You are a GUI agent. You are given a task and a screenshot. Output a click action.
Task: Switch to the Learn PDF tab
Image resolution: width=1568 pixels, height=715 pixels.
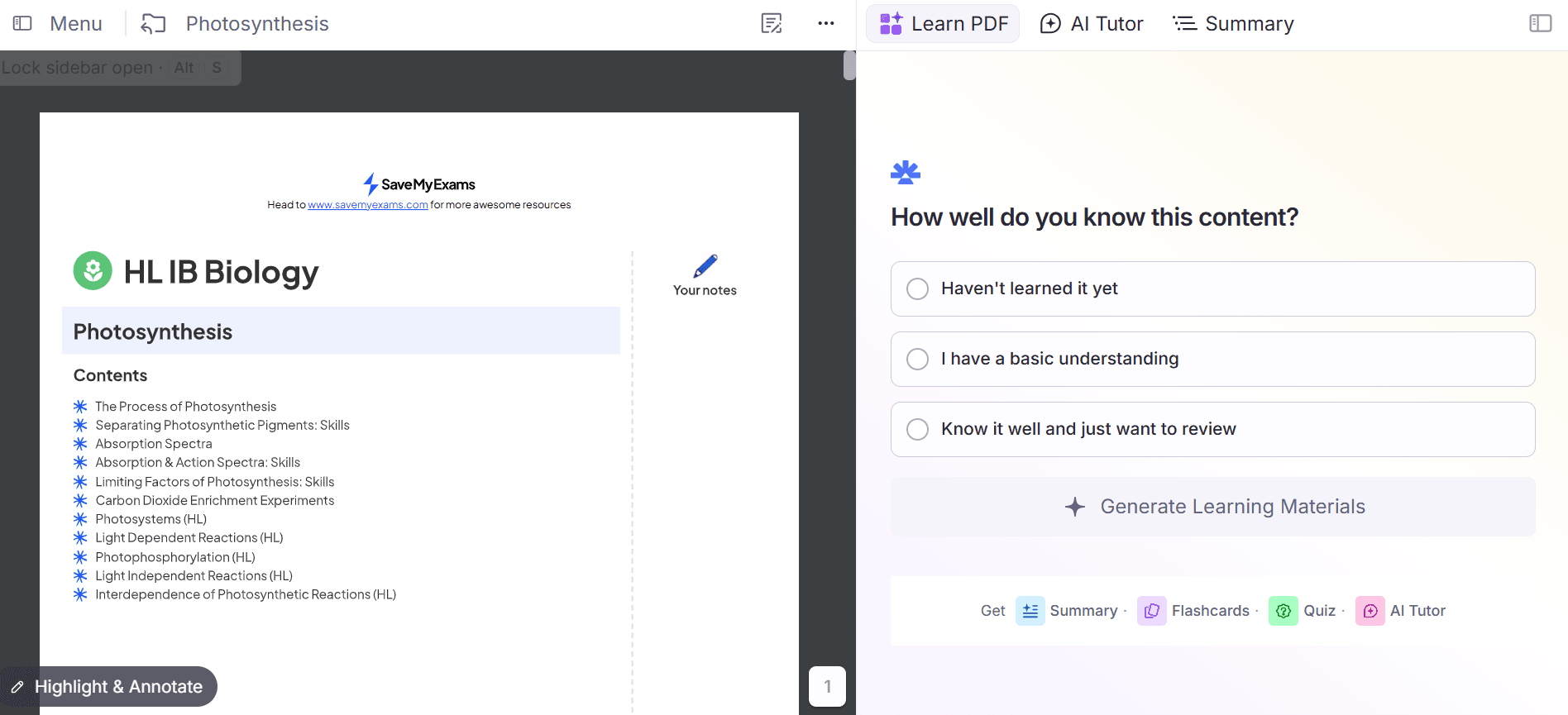pos(943,23)
